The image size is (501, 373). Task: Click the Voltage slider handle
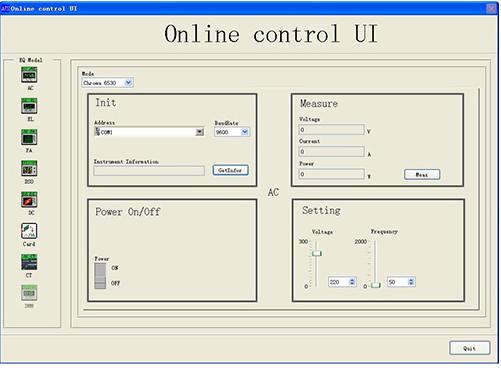click(317, 253)
